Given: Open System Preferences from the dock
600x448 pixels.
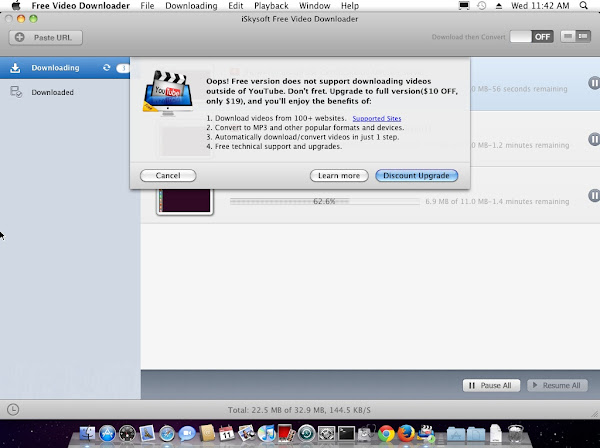Looking at the screenshot, I should (326, 433).
